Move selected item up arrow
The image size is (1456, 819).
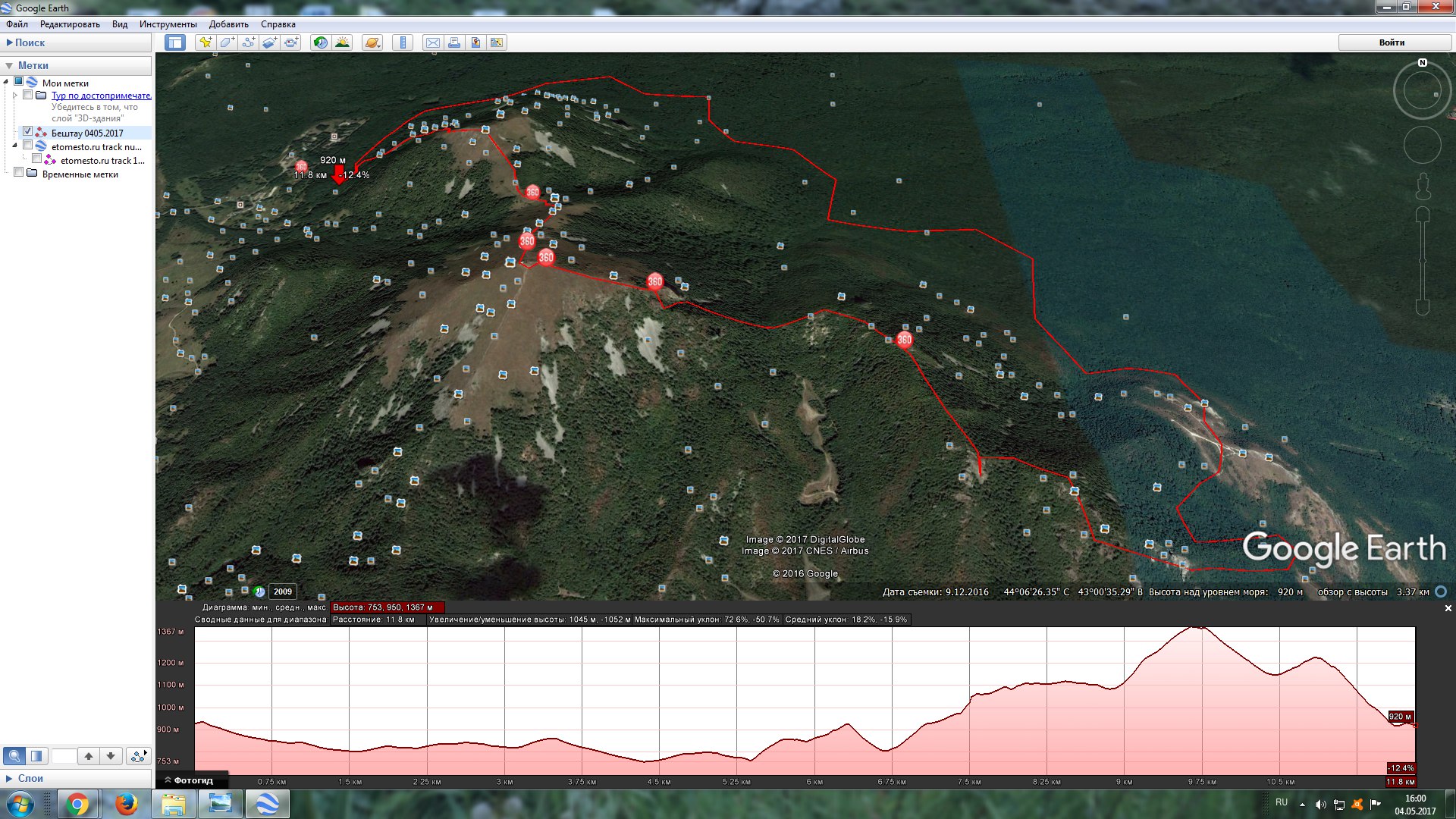click(x=89, y=755)
